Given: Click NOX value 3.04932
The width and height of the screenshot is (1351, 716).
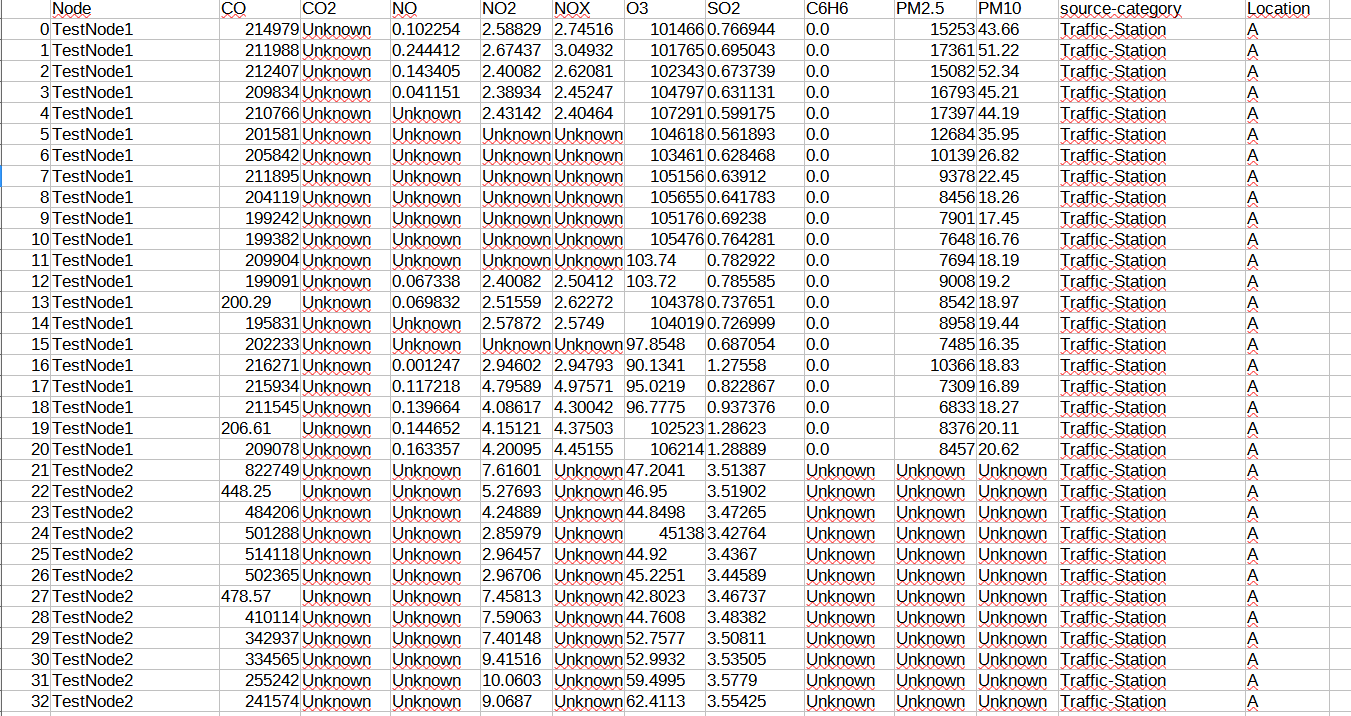Looking at the screenshot, I should (588, 51).
